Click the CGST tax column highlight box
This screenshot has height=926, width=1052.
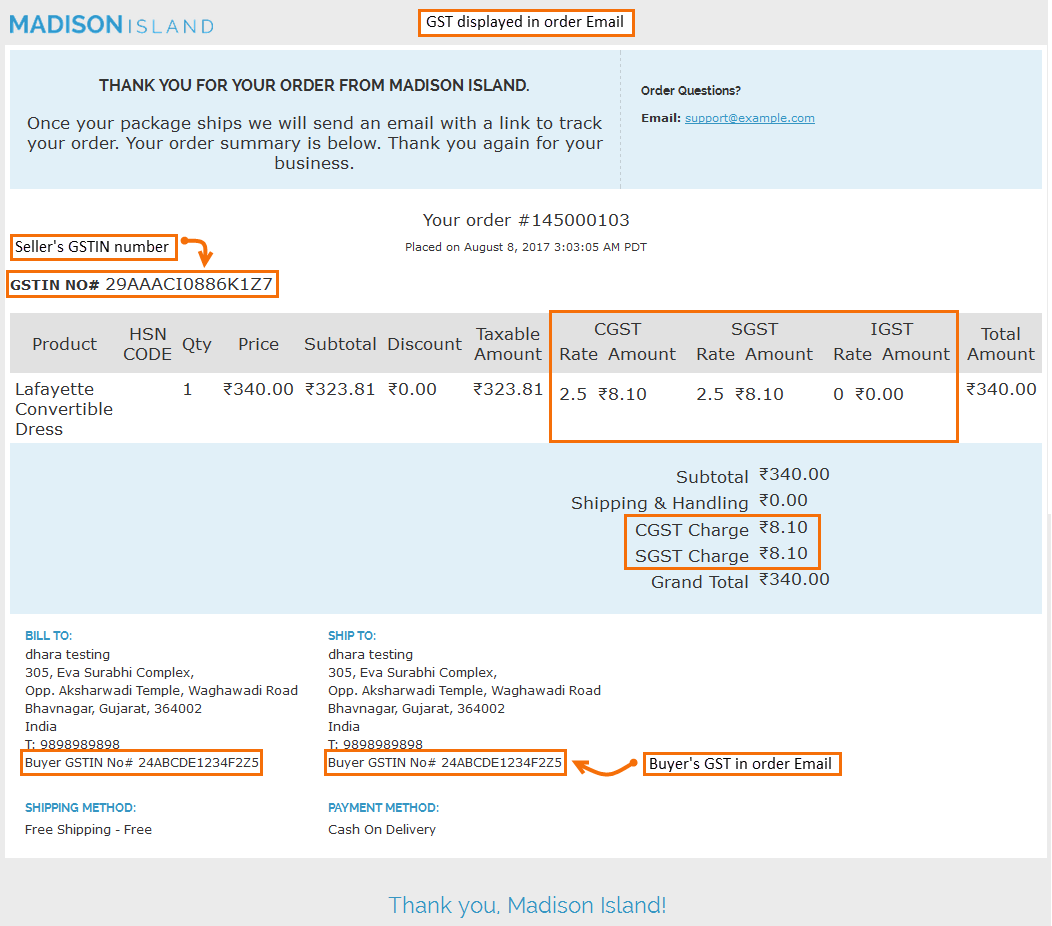(x=753, y=375)
